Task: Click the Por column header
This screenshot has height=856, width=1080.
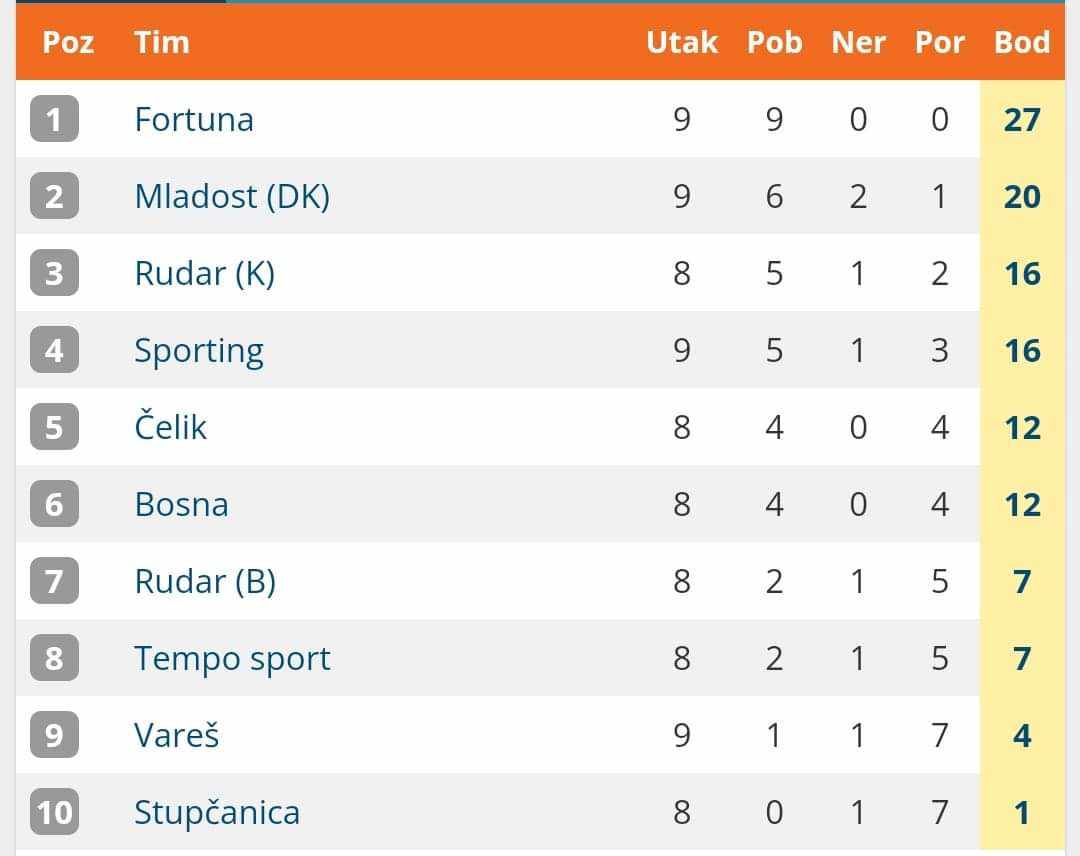Action: coord(940,43)
